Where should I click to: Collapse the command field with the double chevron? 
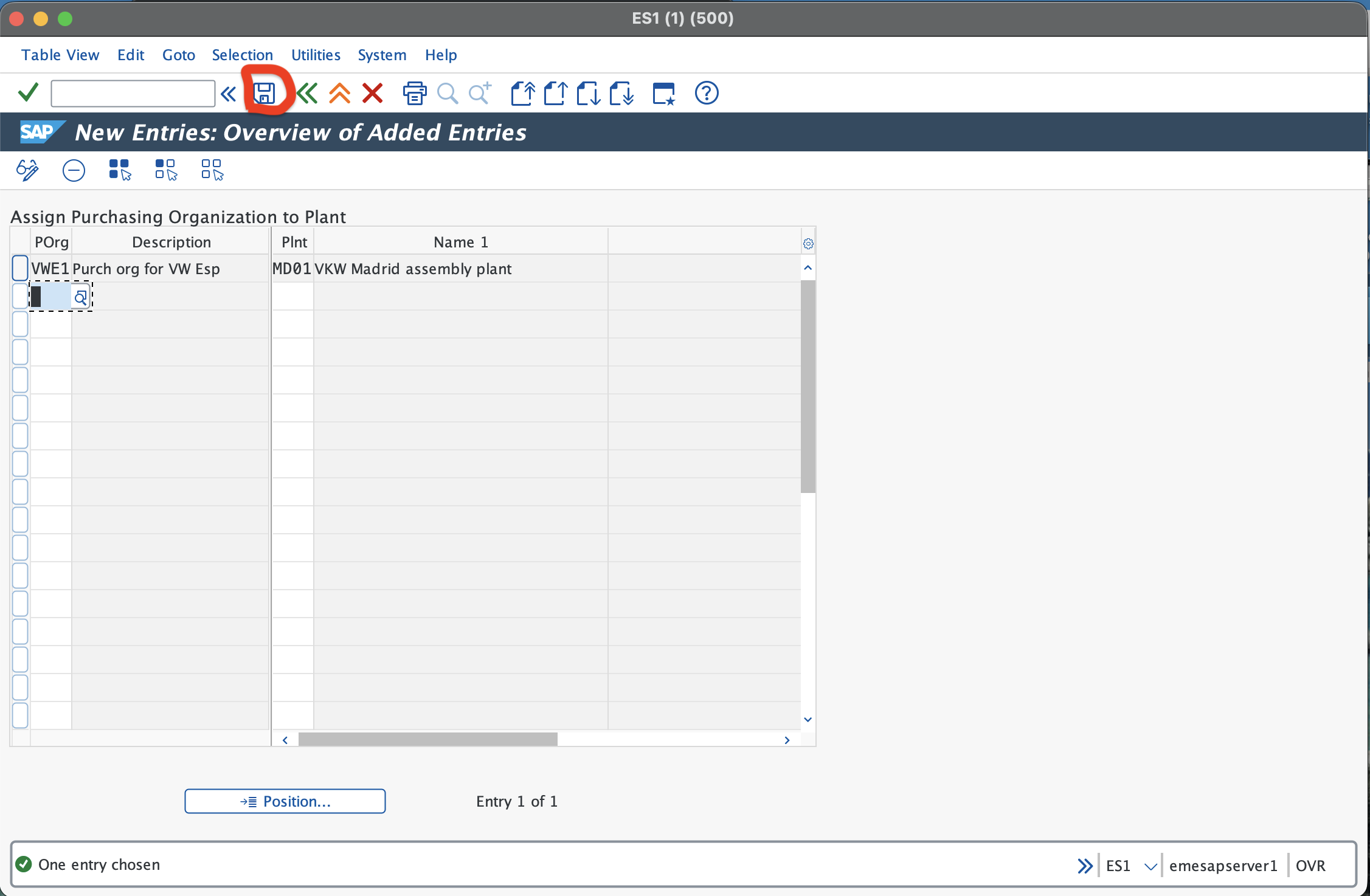pos(229,94)
